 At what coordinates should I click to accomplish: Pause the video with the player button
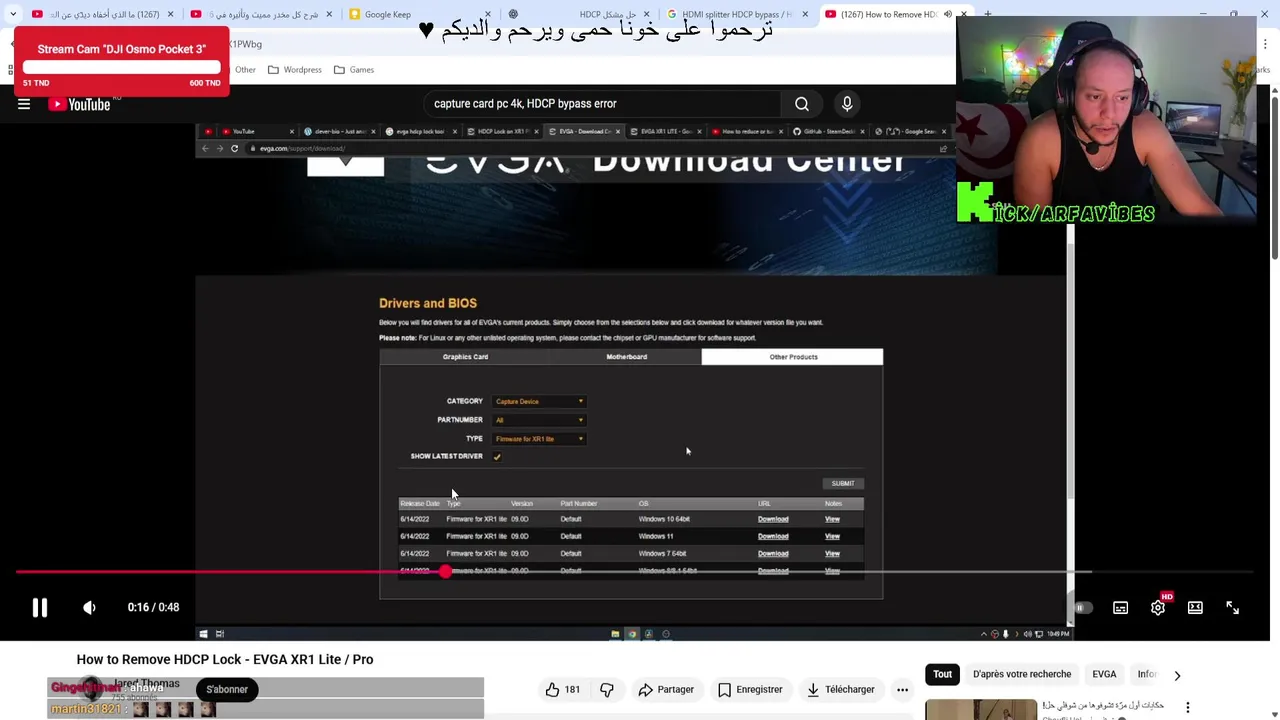(40, 607)
